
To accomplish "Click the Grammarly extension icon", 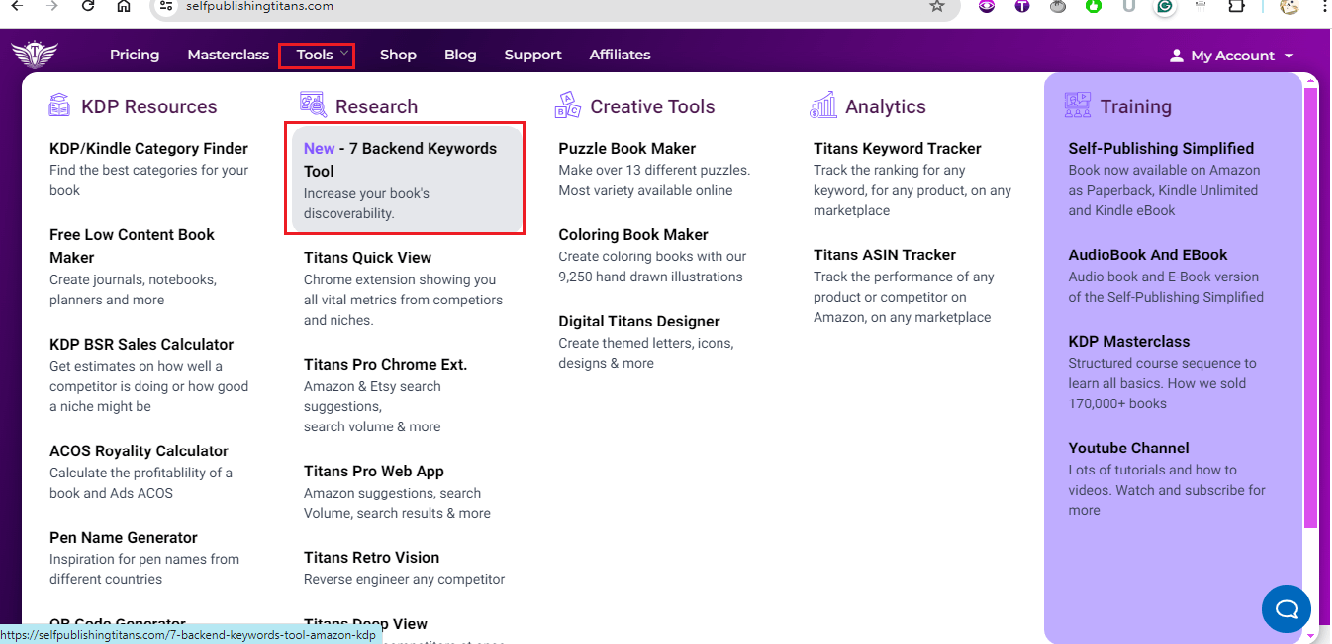I will pyautogui.click(x=1164, y=7).
